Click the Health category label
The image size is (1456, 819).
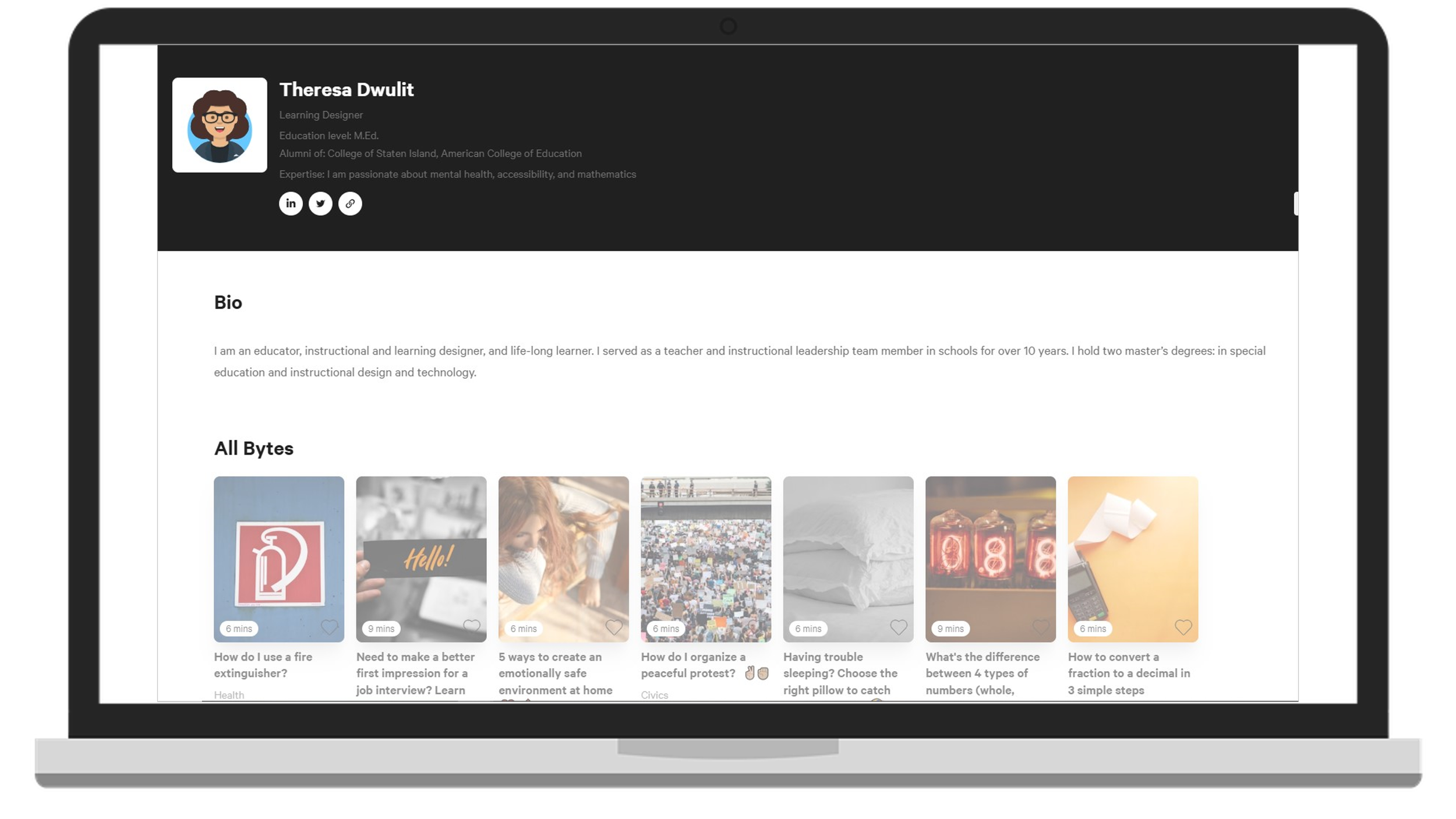point(229,694)
